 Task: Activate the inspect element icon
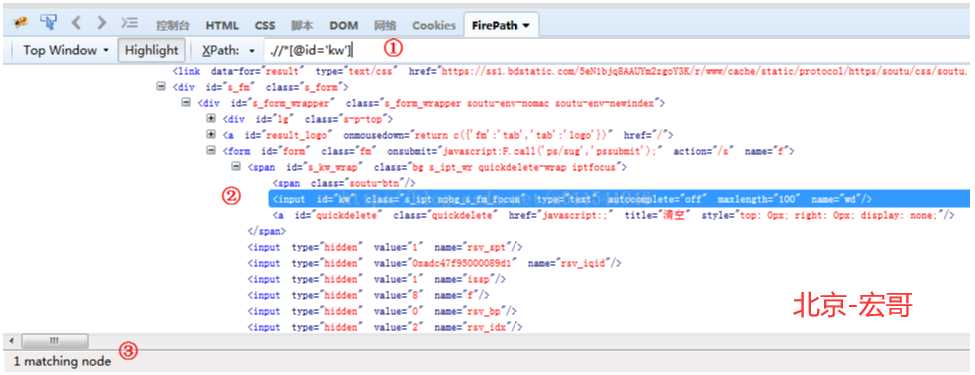[48, 23]
